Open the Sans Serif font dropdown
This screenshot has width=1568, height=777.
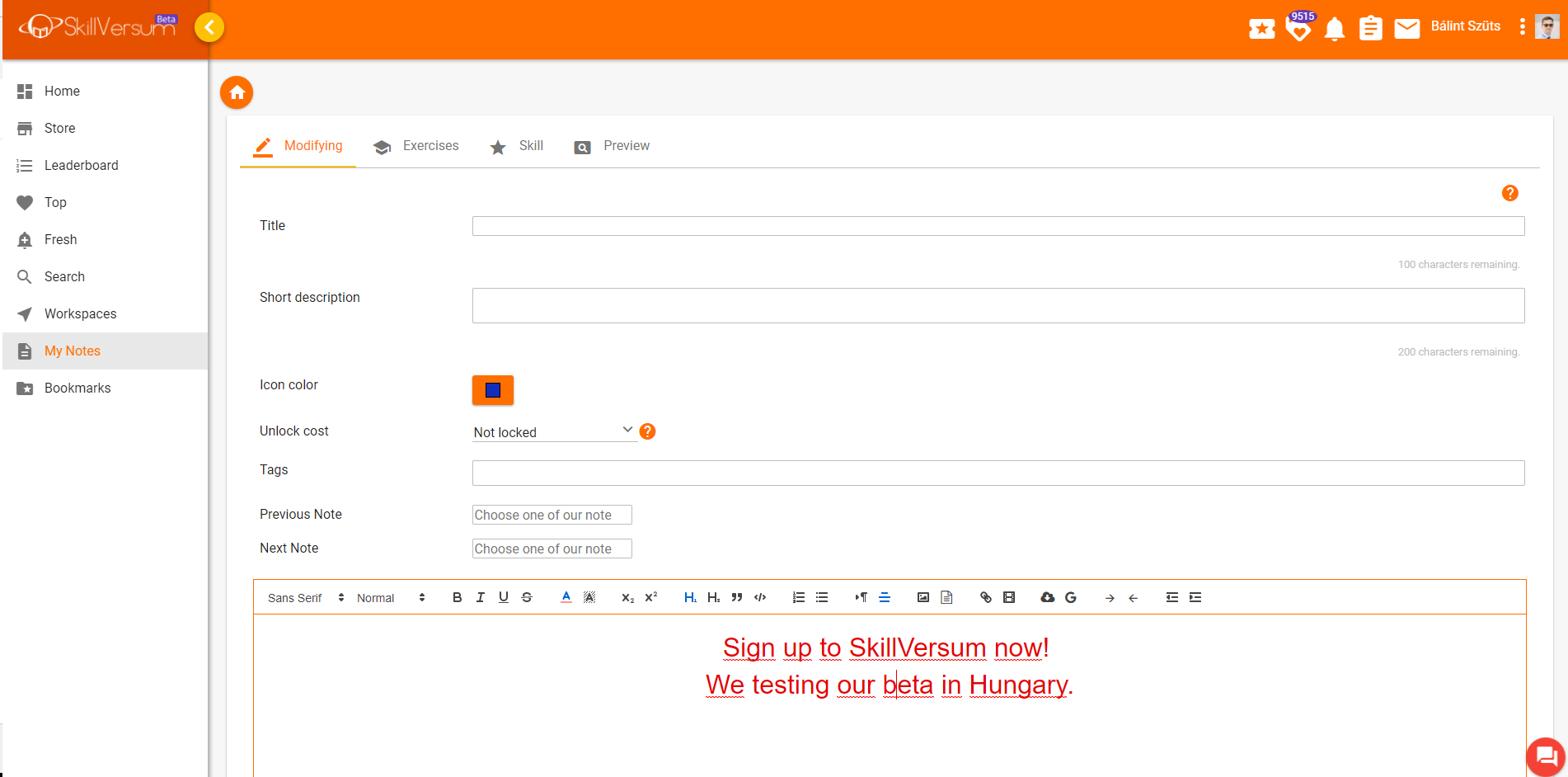(306, 598)
